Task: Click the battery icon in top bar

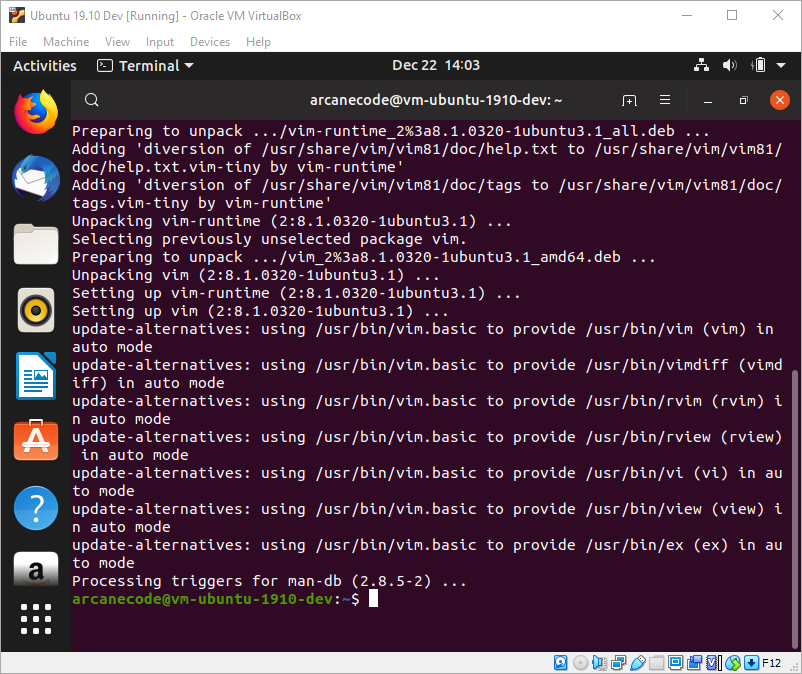Action: pyautogui.click(x=758, y=65)
